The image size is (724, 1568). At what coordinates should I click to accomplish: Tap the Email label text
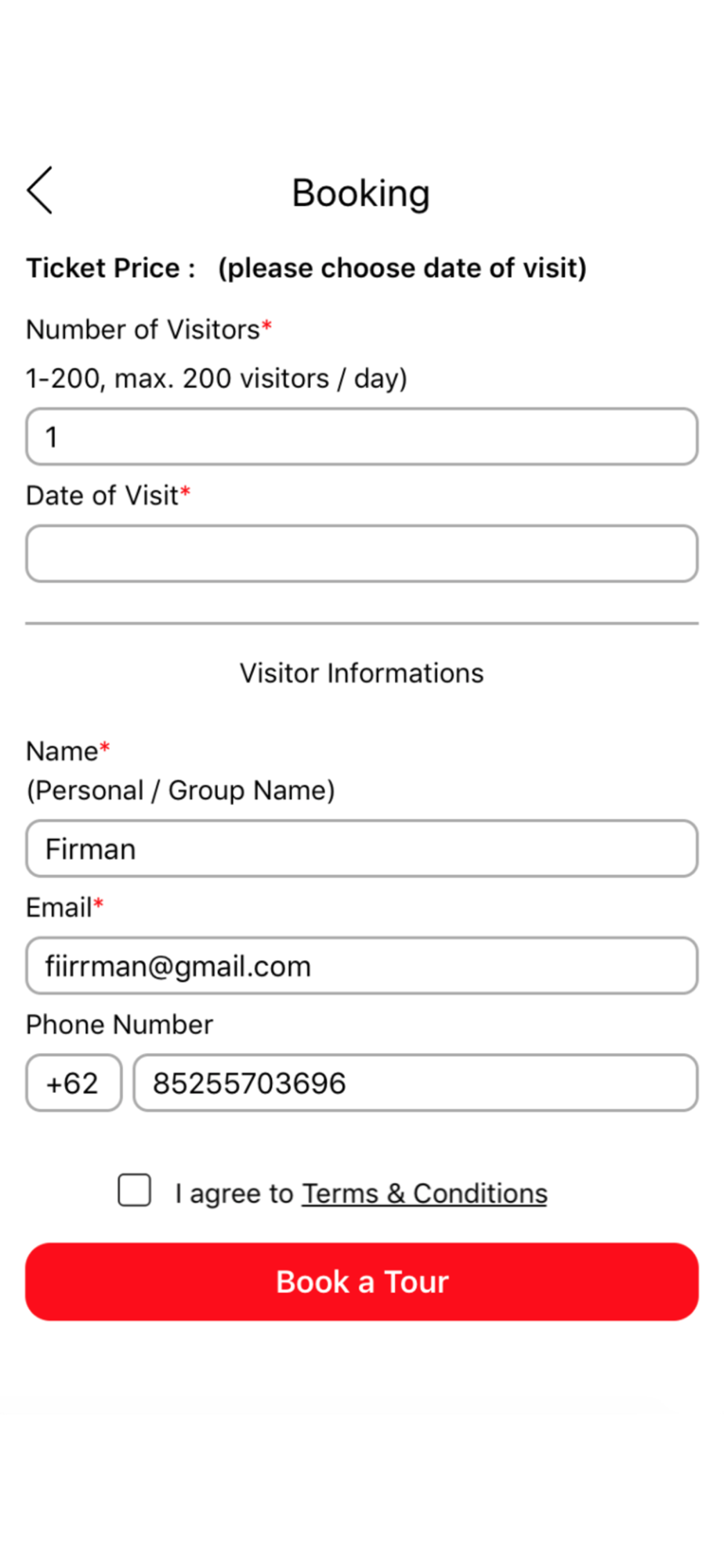tap(59, 908)
